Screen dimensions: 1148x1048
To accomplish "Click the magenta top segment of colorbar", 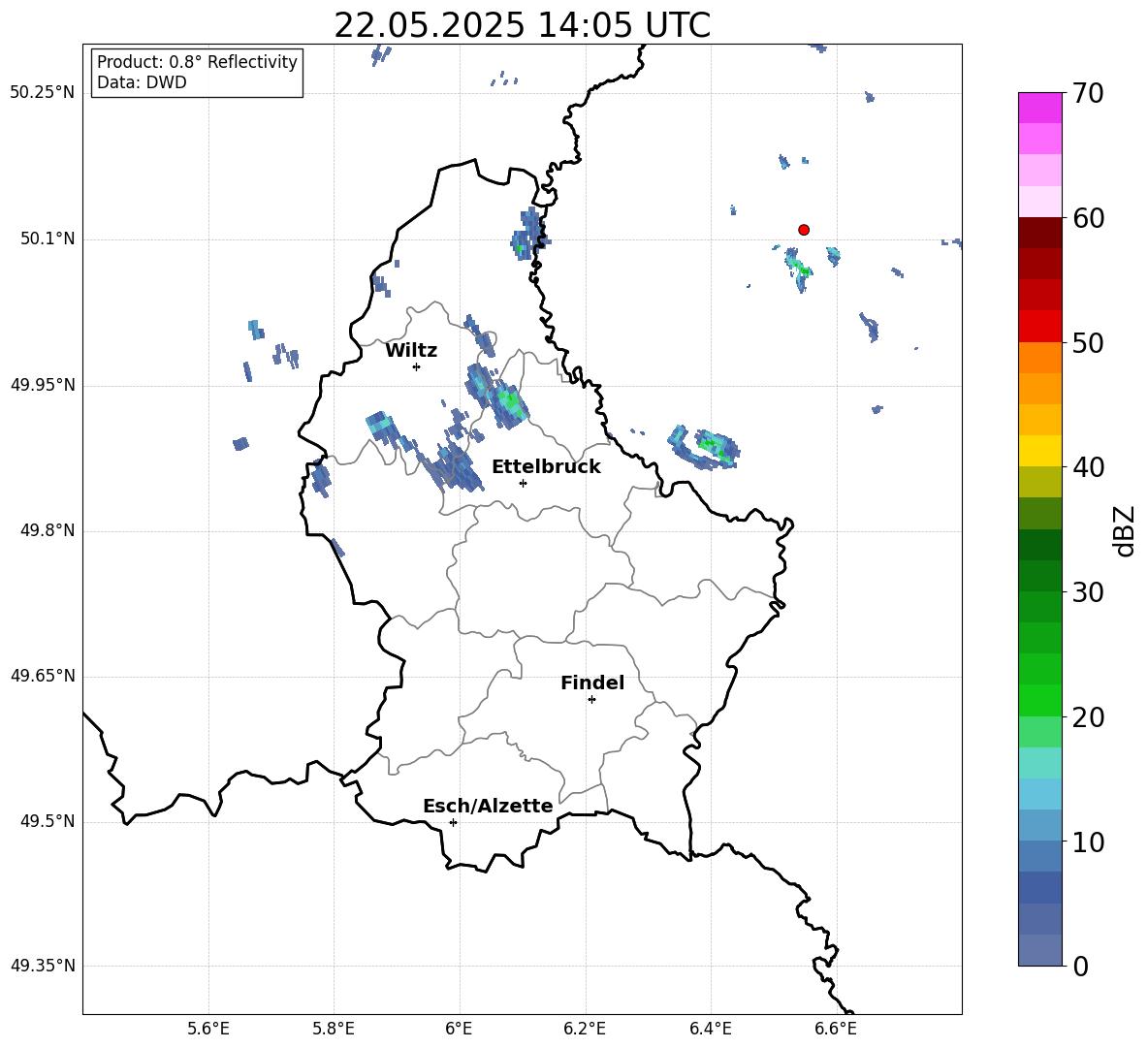I will (x=1039, y=109).
